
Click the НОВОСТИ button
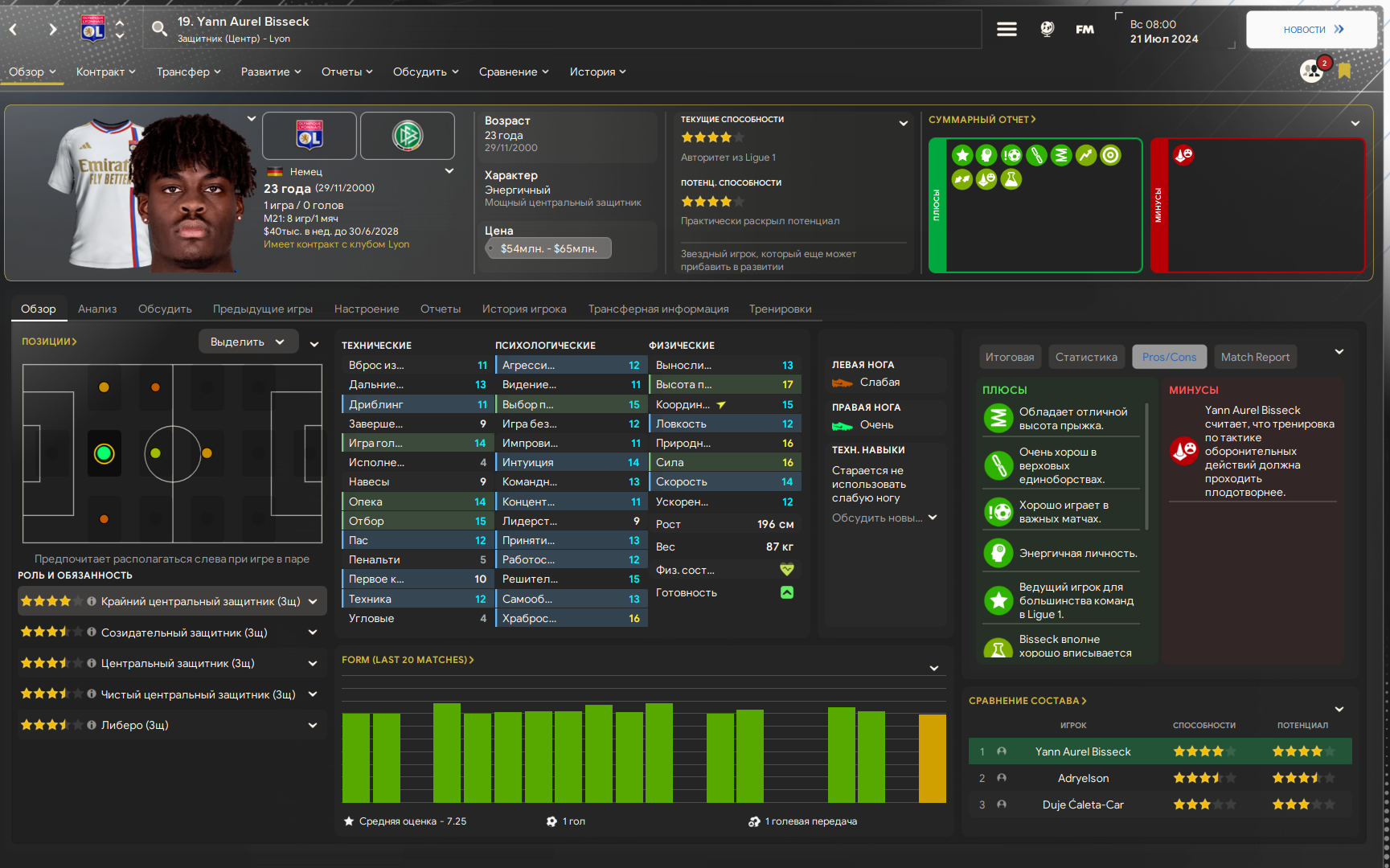(1312, 30)
